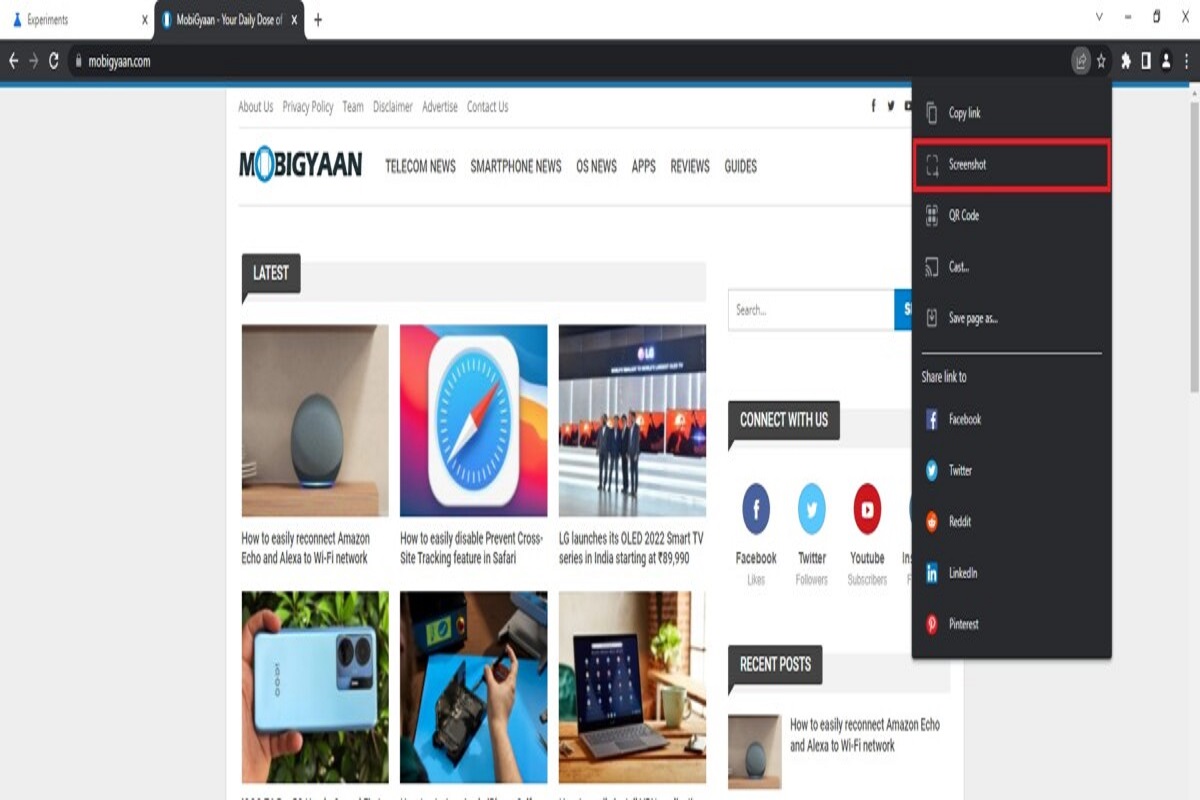Share link to LinkedIn from menu

[x=1011, y=573]
